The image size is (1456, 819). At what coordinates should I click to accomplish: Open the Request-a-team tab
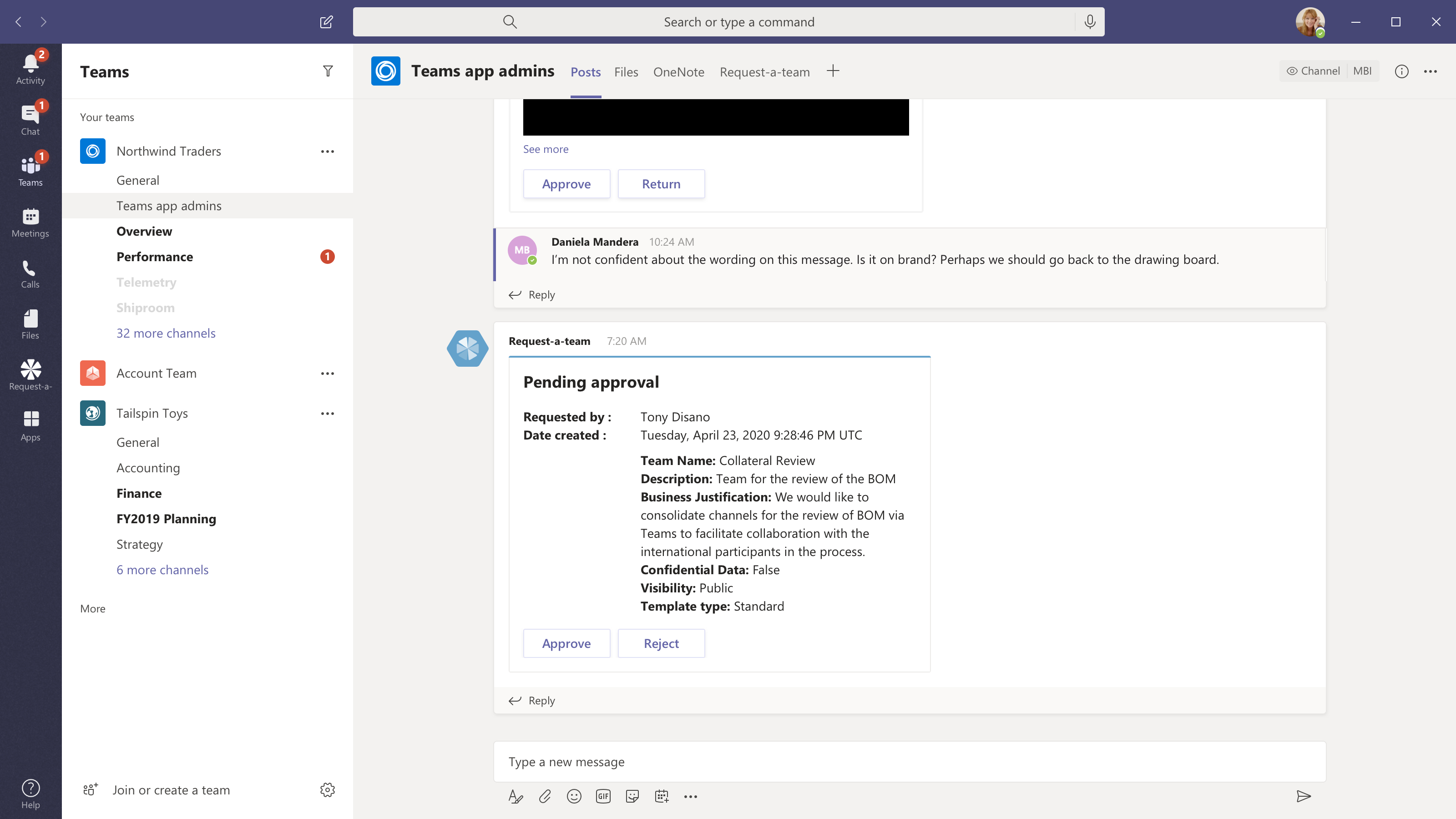[x=764, y=72]
